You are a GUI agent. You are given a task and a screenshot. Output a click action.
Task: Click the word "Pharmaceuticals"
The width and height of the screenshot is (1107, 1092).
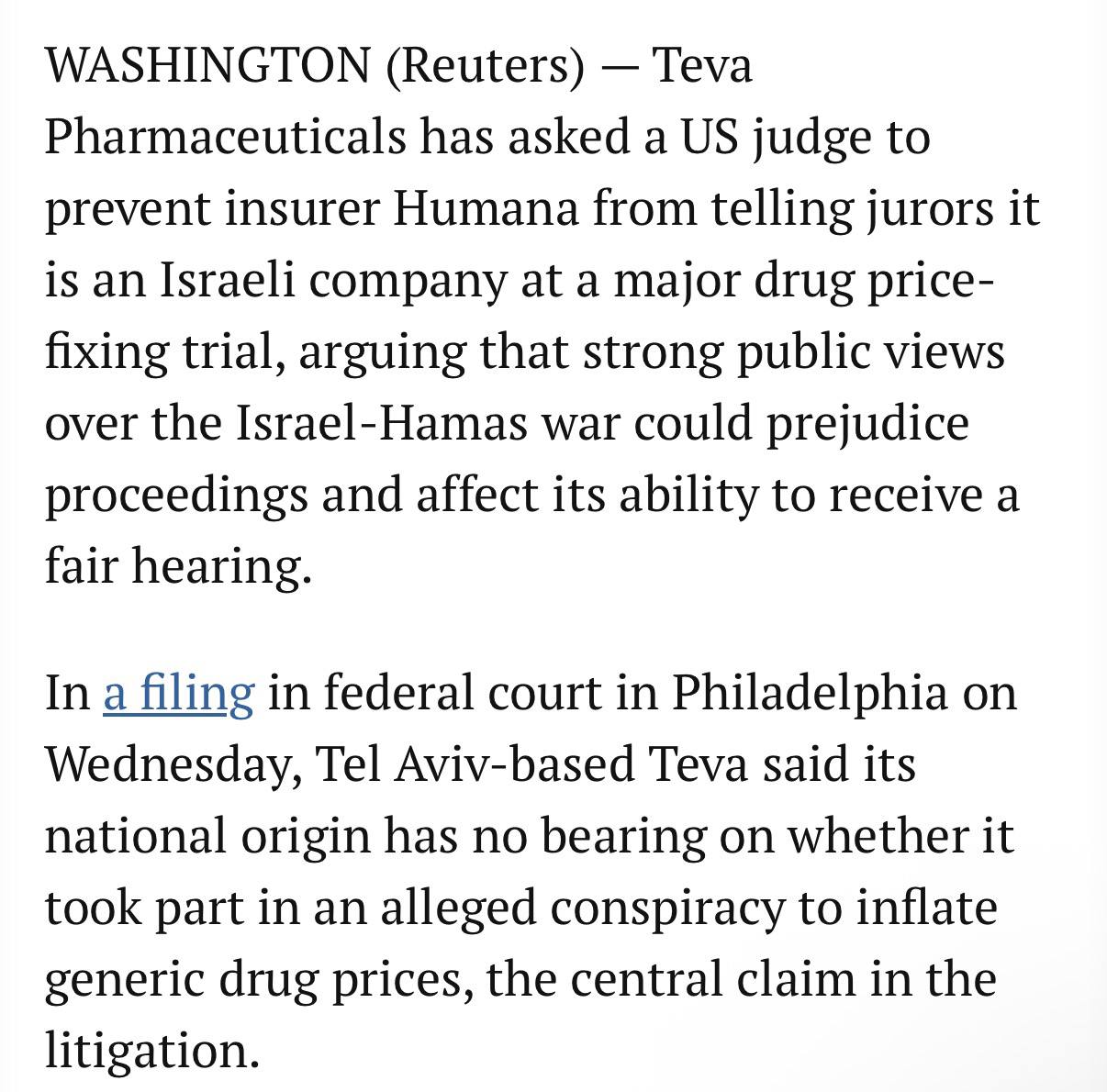[225, 138]
